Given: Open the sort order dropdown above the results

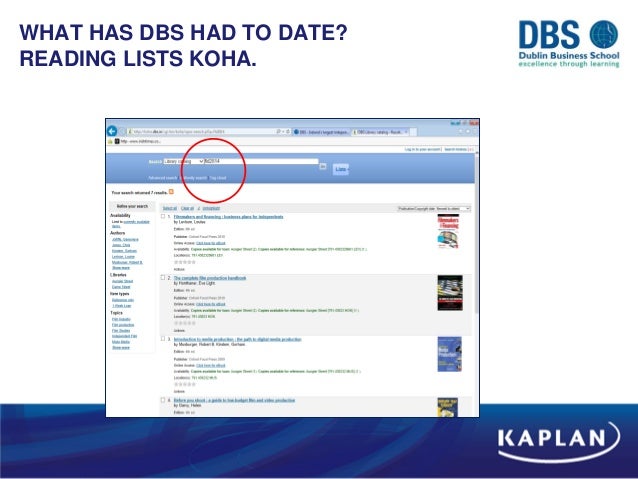Looking at the screenshot, I should click(x=434, y=208).
